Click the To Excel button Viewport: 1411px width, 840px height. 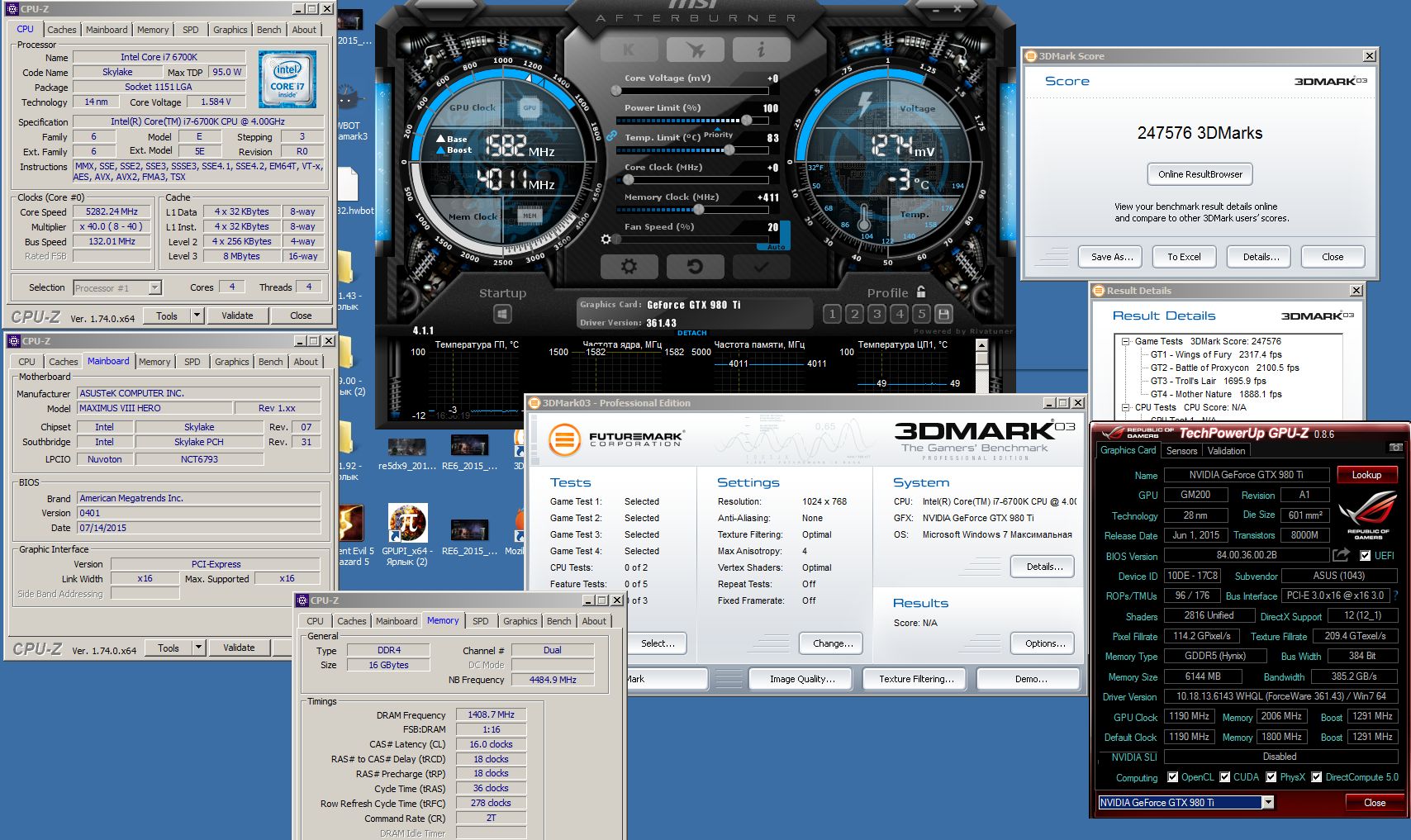pyautogui.click(x=1184, y=257)
